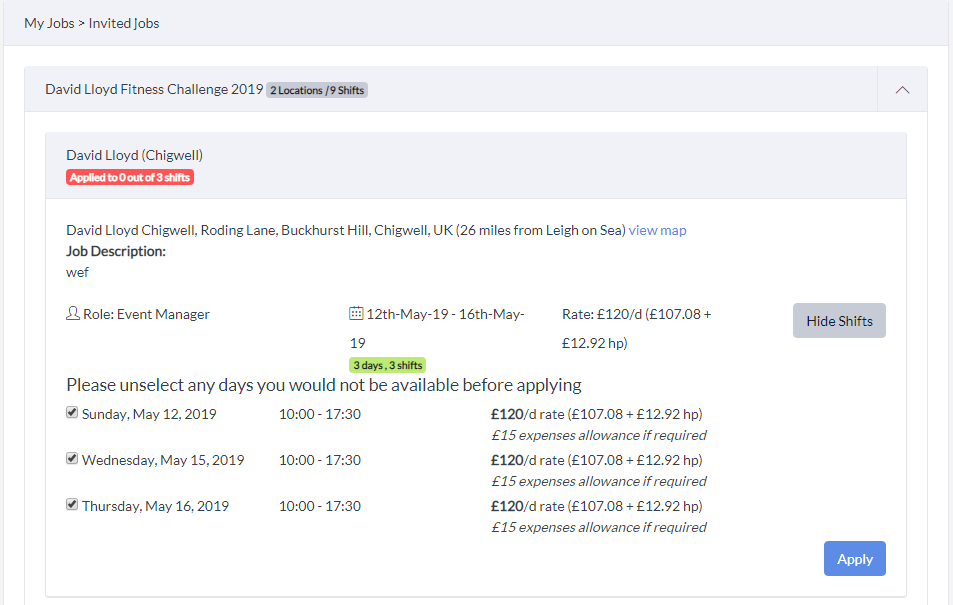The height and width of the screenshot is (605, 953).
Task: Open the view map link
Action: 657,230
